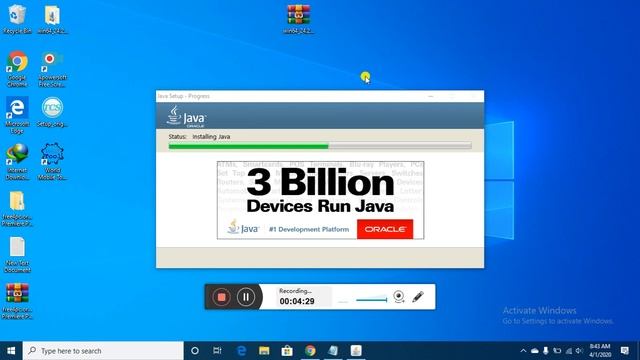Click the Java Setup - Progress title bar

click(320, 96)
